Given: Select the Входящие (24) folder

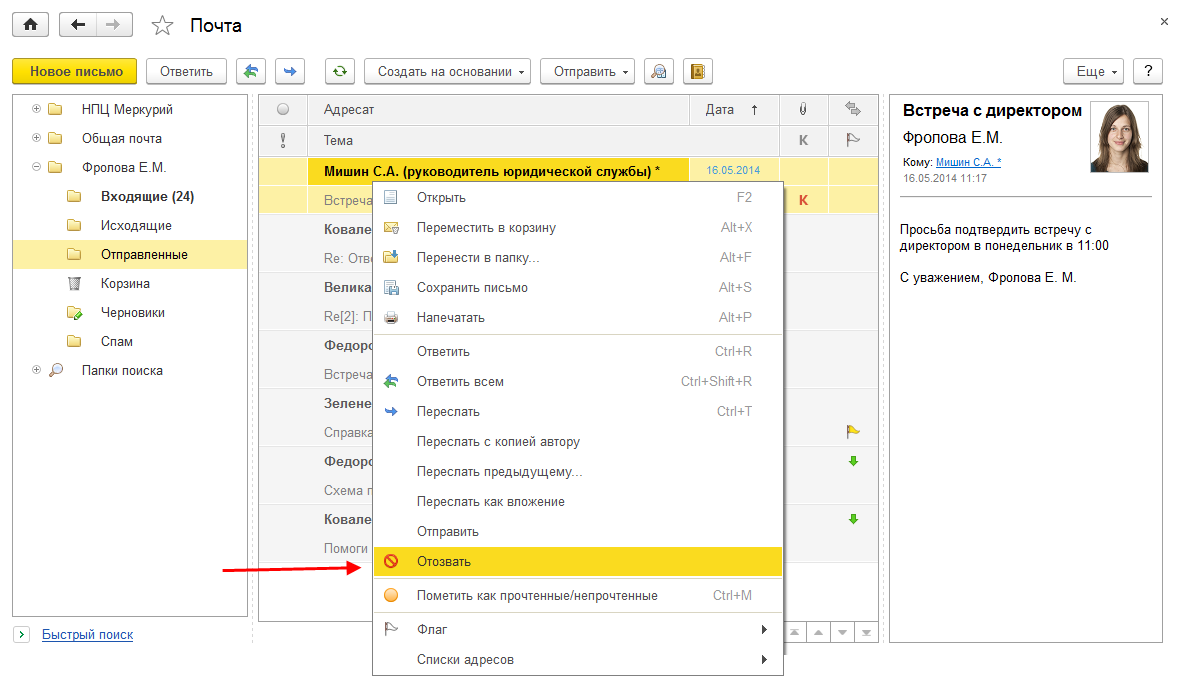Looking at the screenshot, I should tap(147, 196).
